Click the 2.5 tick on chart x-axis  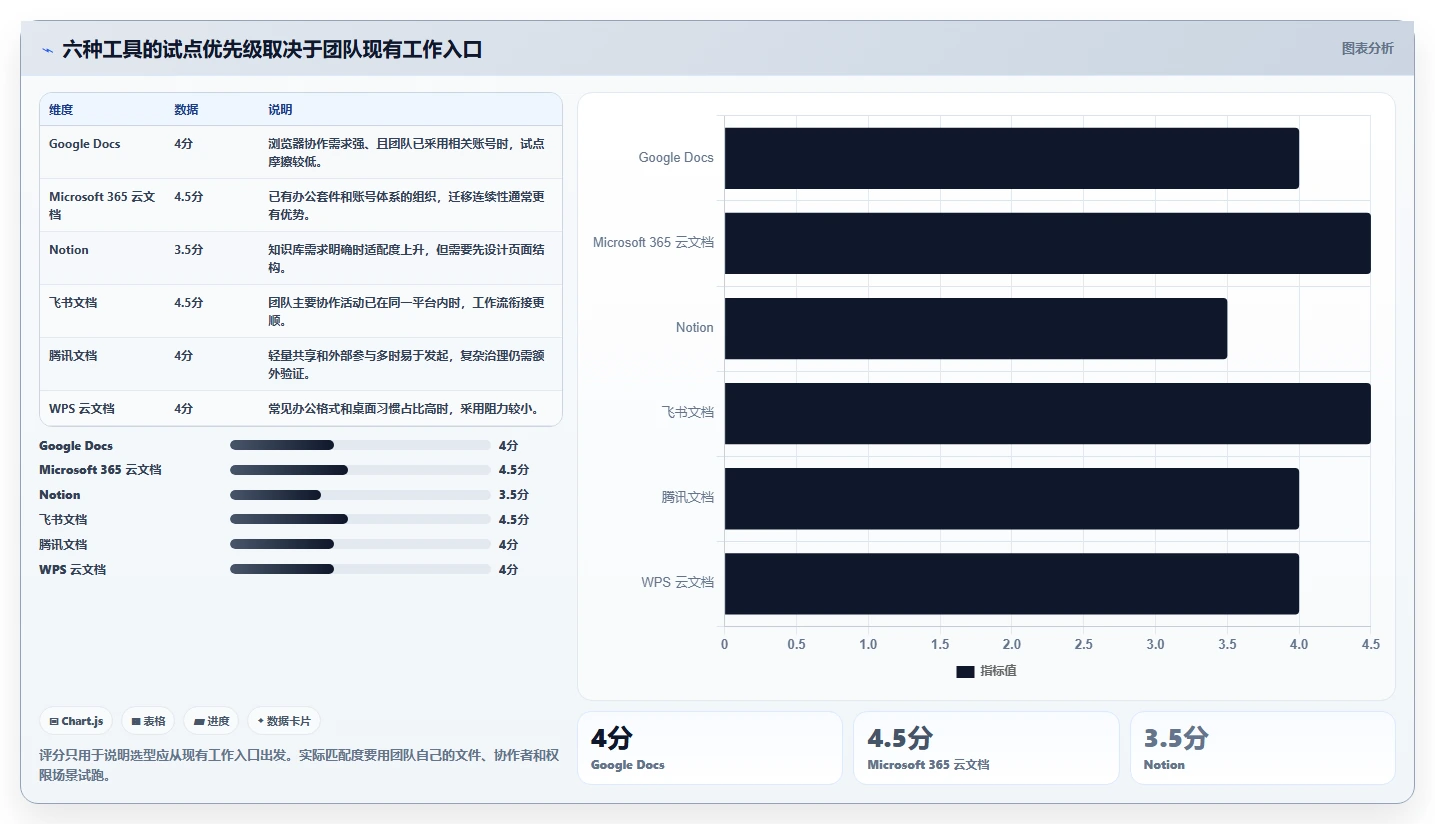pos(1083,645)
